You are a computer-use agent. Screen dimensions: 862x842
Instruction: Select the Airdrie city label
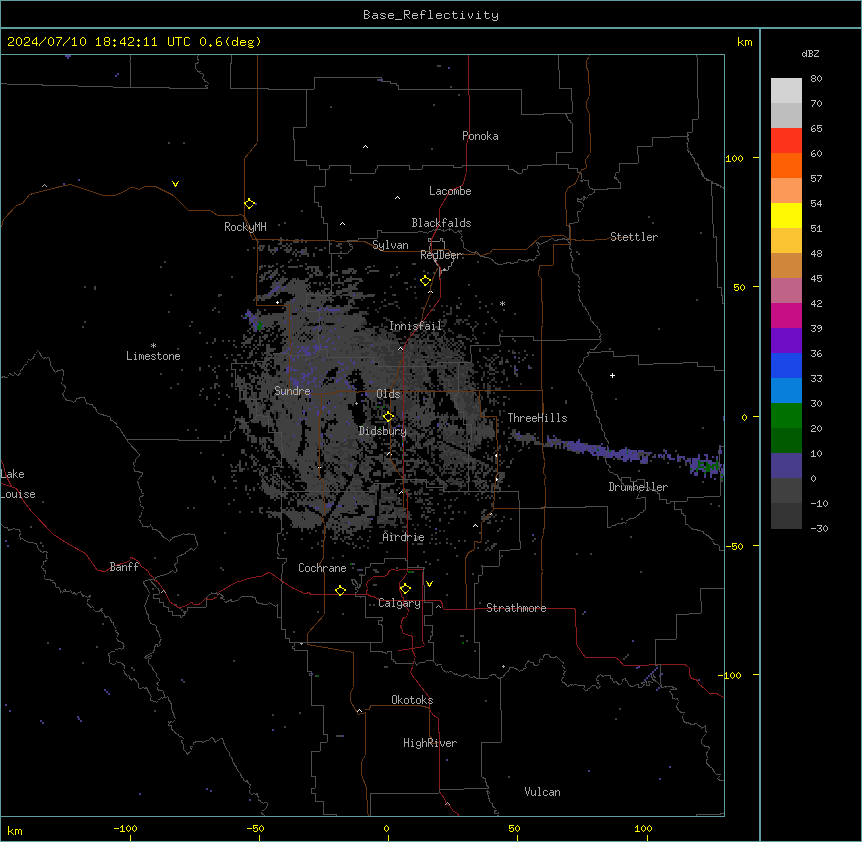(404, 537)
